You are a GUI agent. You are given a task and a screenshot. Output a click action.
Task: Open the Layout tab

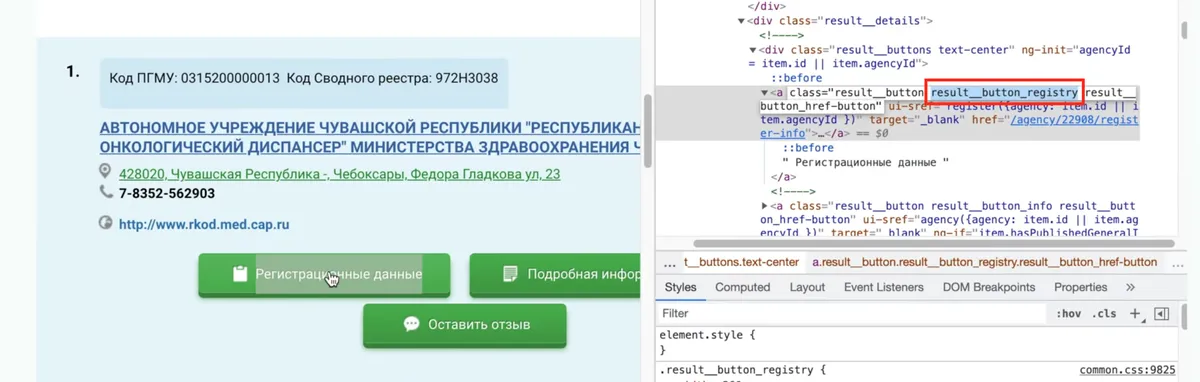click(x=807, y=287)
